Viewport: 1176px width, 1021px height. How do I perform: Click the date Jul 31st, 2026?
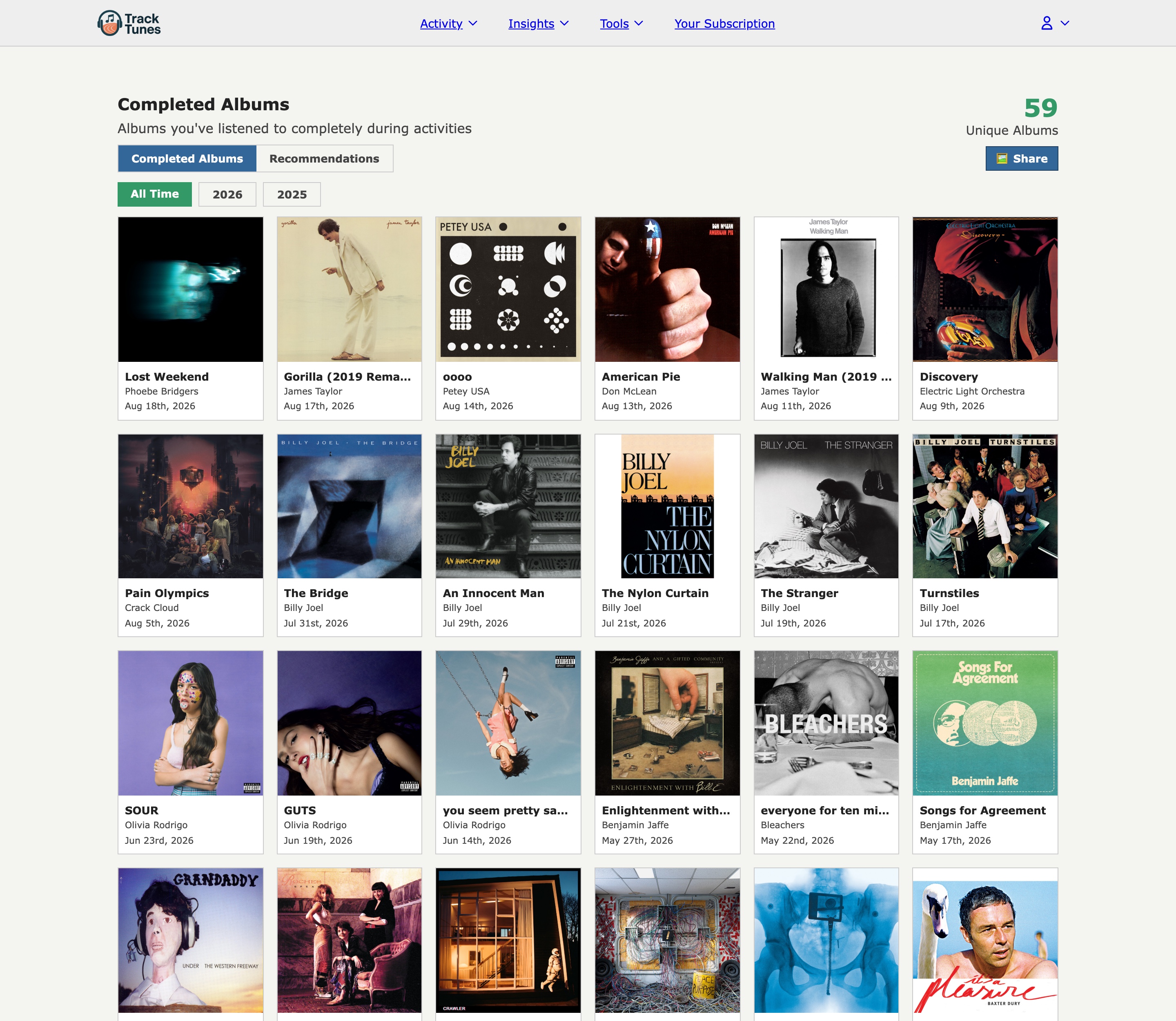click(316, 623)
